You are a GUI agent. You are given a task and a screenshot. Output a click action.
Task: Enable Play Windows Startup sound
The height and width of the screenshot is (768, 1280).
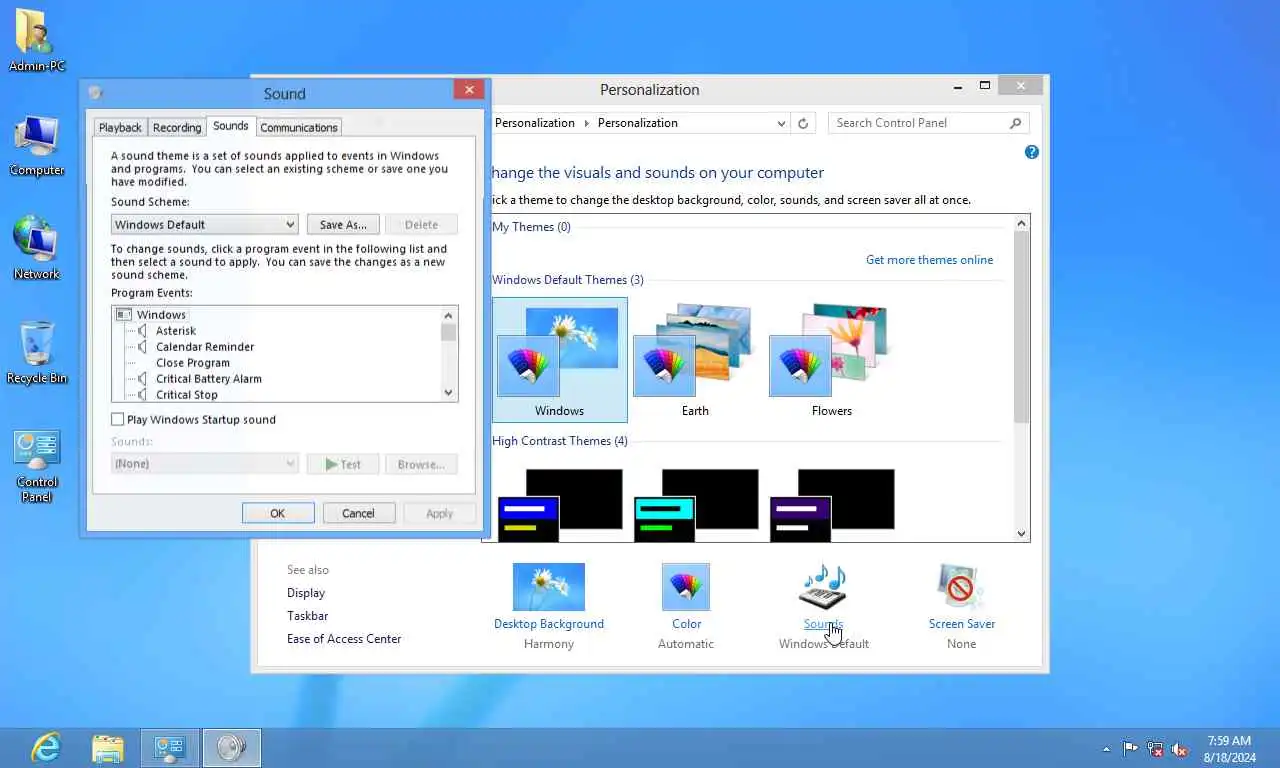118,420
